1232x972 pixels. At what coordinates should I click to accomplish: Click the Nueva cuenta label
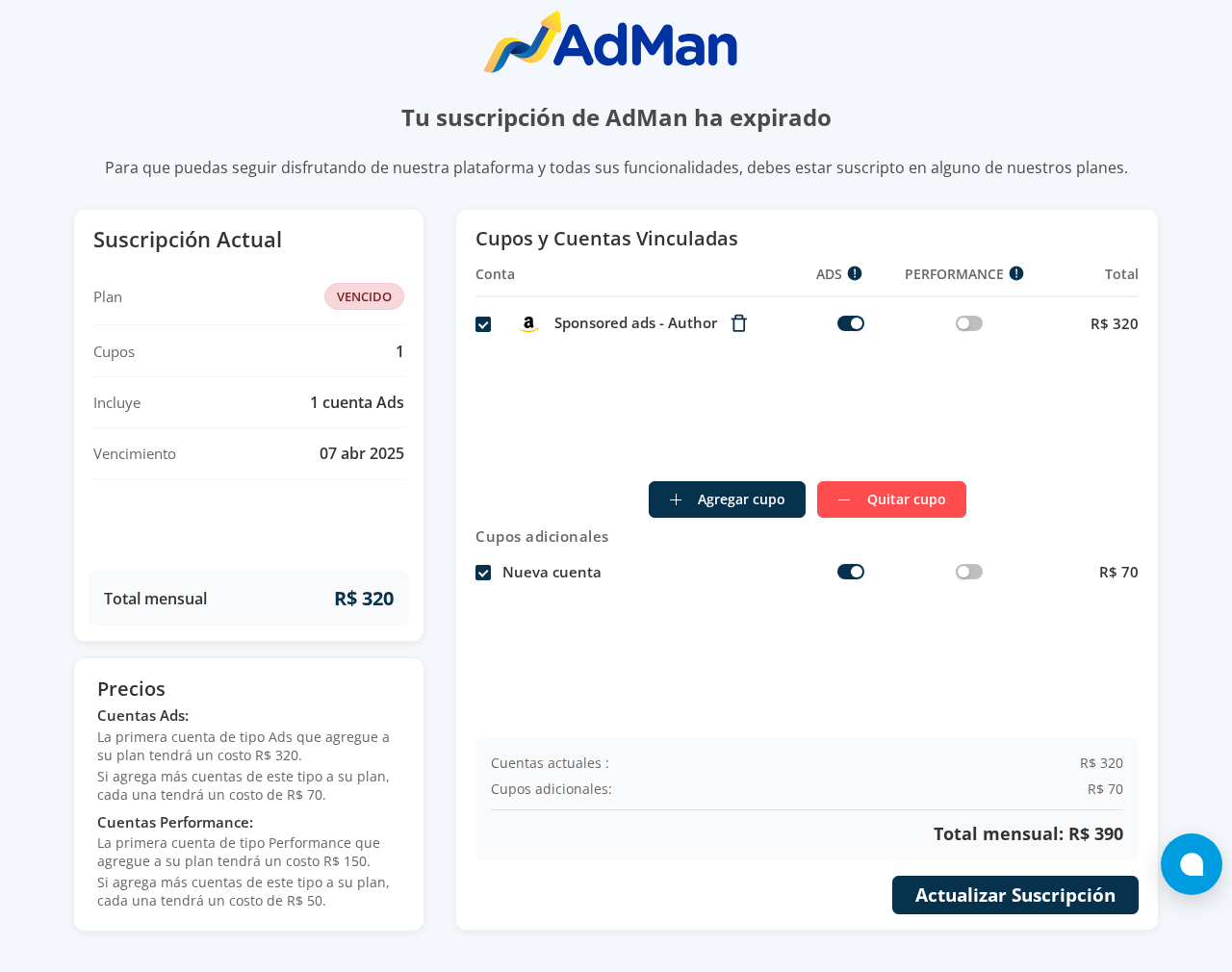click(x=552, y=573)
